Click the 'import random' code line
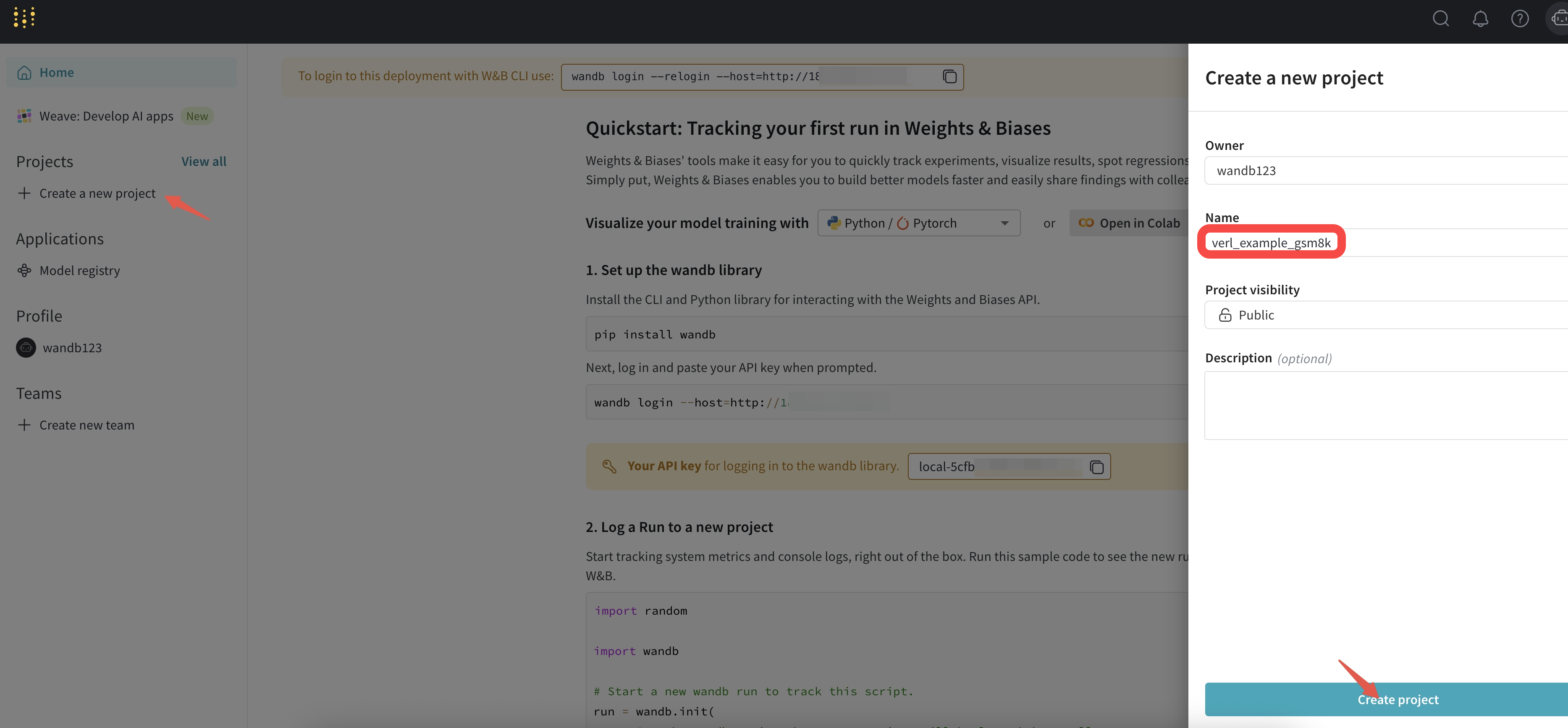The width and height of the screenshot is (1568, 728). click(640, 610)
